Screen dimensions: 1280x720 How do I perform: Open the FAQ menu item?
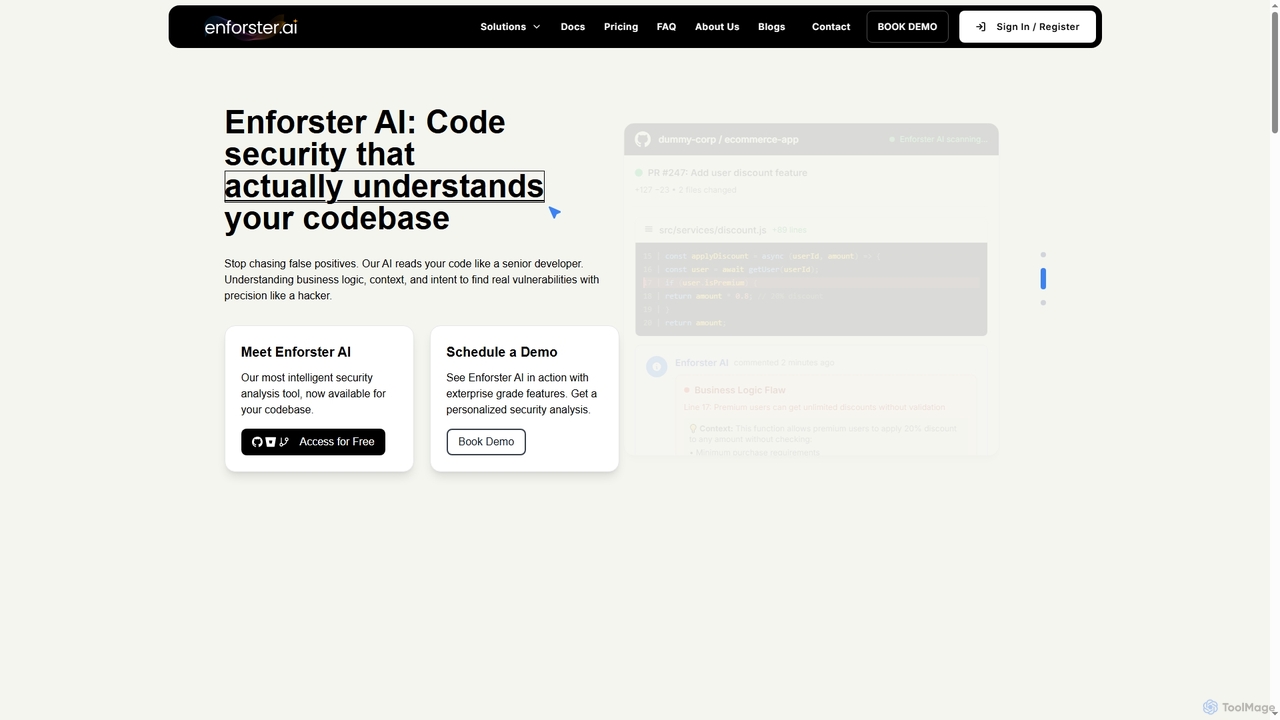click(x=666, y=27)
